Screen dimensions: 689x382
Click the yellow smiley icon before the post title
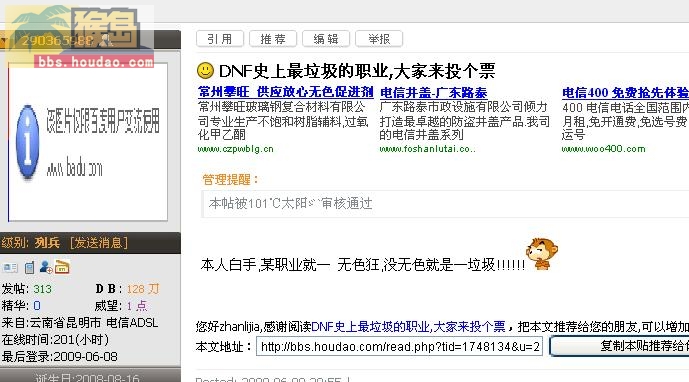[205, 70]
